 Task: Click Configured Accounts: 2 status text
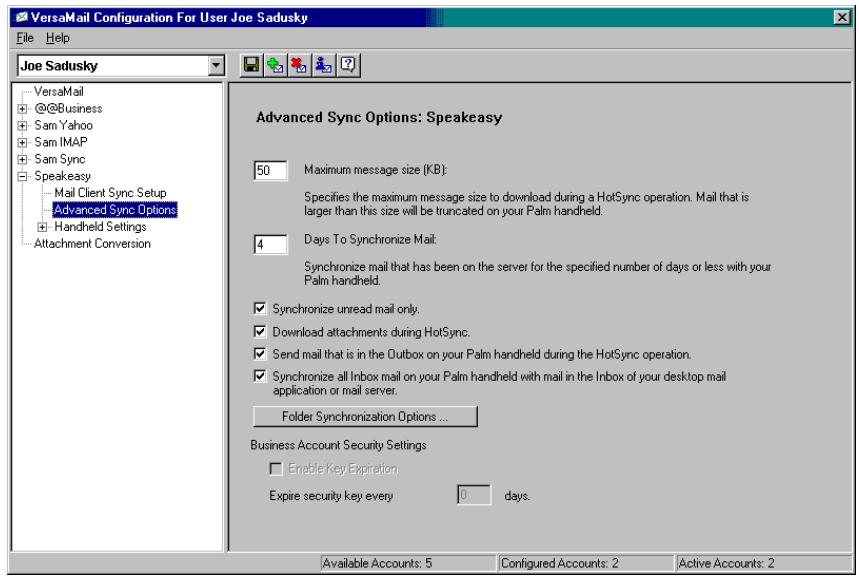pos(559,563)
